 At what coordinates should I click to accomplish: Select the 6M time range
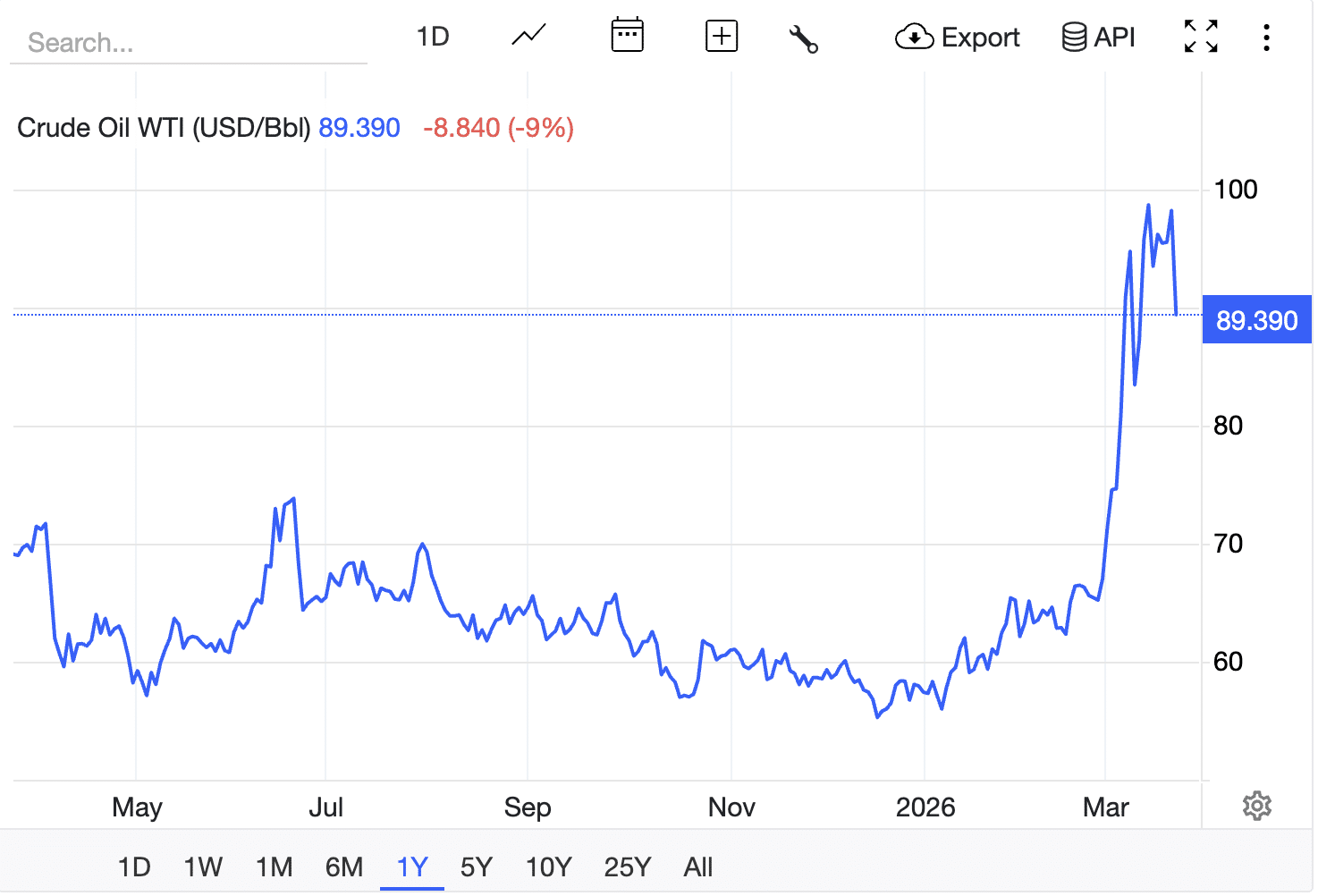(343, 866)
